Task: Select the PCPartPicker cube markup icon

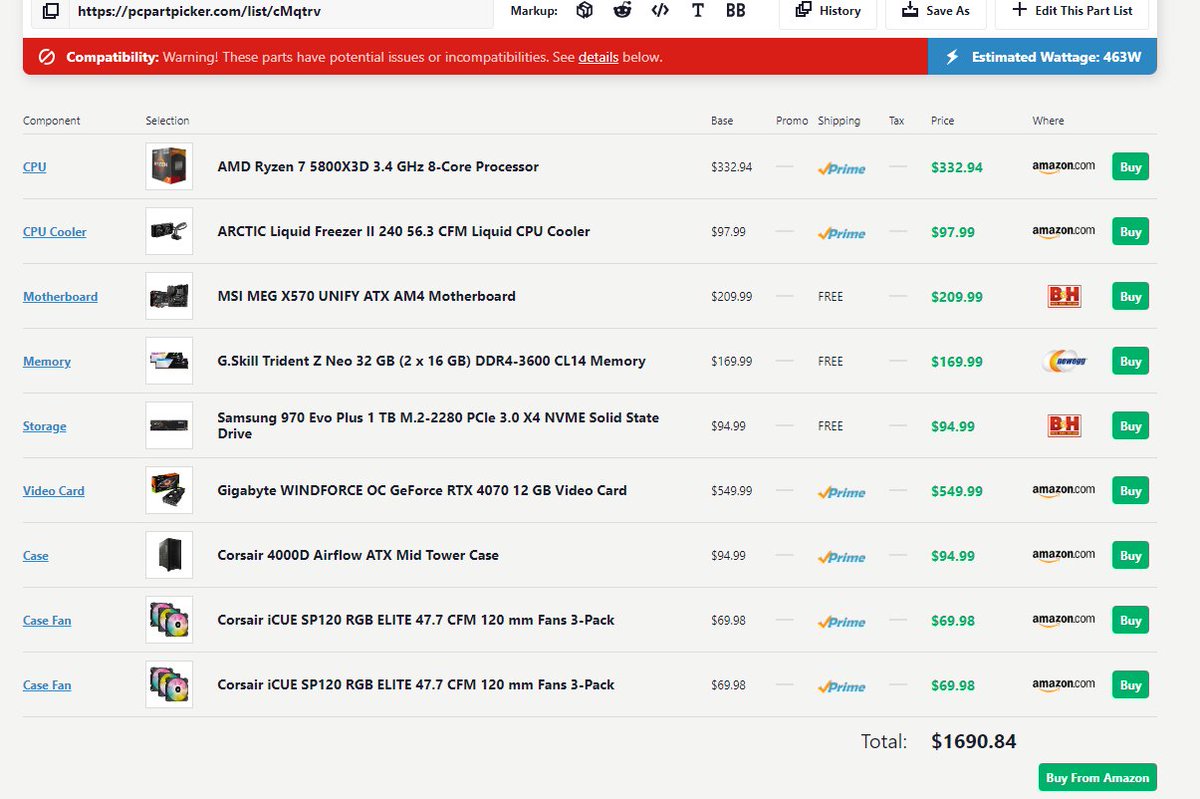Action: (584, 10)
